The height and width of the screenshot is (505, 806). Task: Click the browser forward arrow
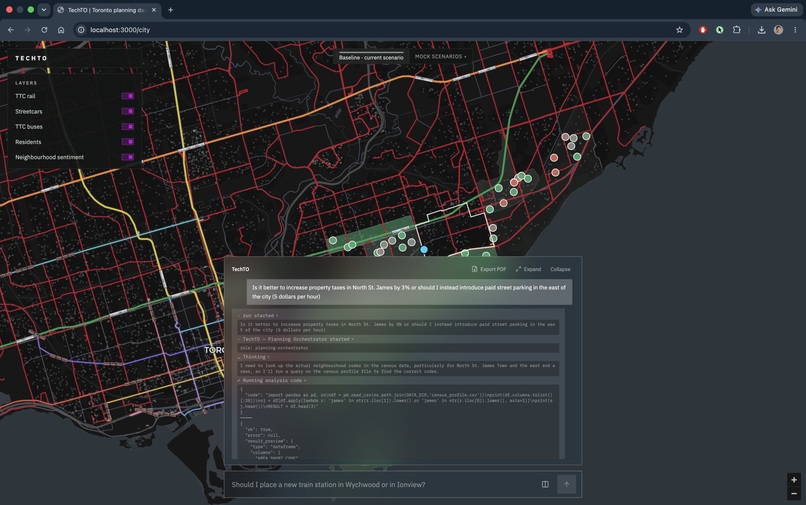[x=27, y=30]
